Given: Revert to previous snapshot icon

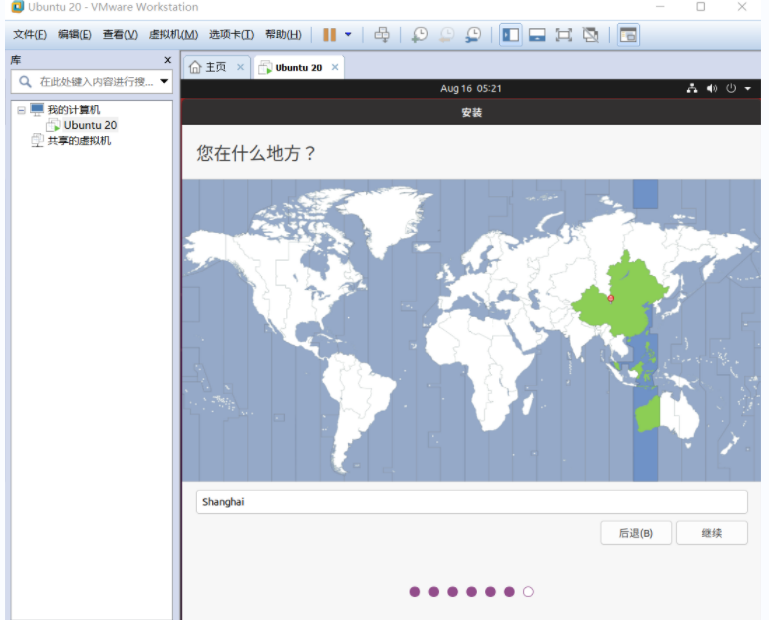Looking at the screenshot, I should (446, 35).
